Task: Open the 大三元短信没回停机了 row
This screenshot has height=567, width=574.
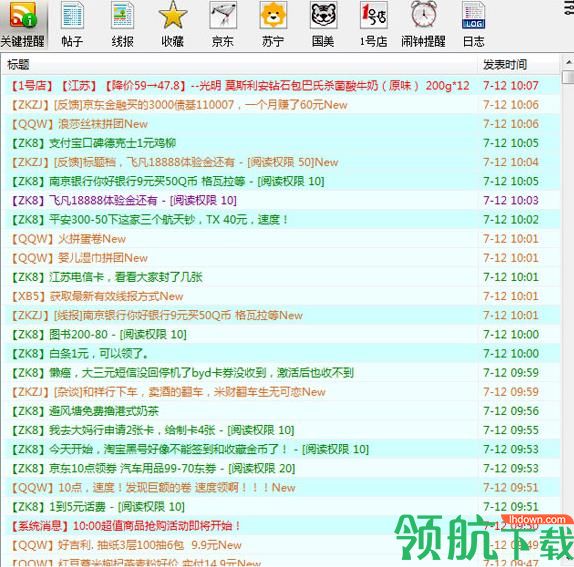Action: click(281, 373)
